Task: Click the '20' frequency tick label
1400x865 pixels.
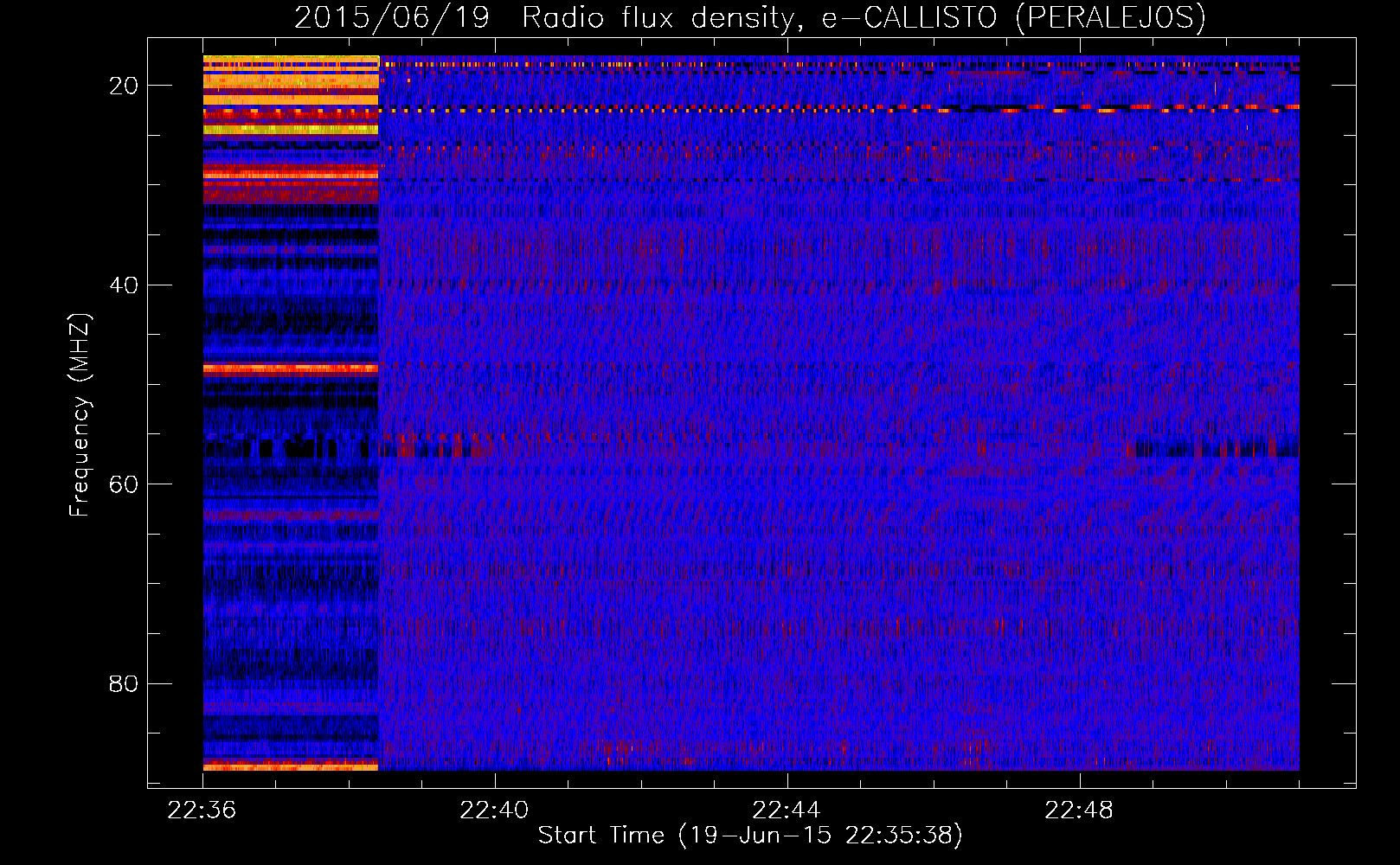Action: point(124,86)
